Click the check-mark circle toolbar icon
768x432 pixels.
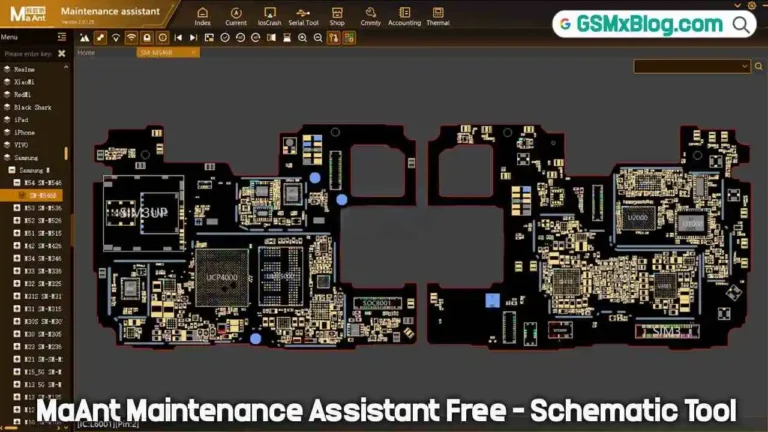tap(225, 38)
